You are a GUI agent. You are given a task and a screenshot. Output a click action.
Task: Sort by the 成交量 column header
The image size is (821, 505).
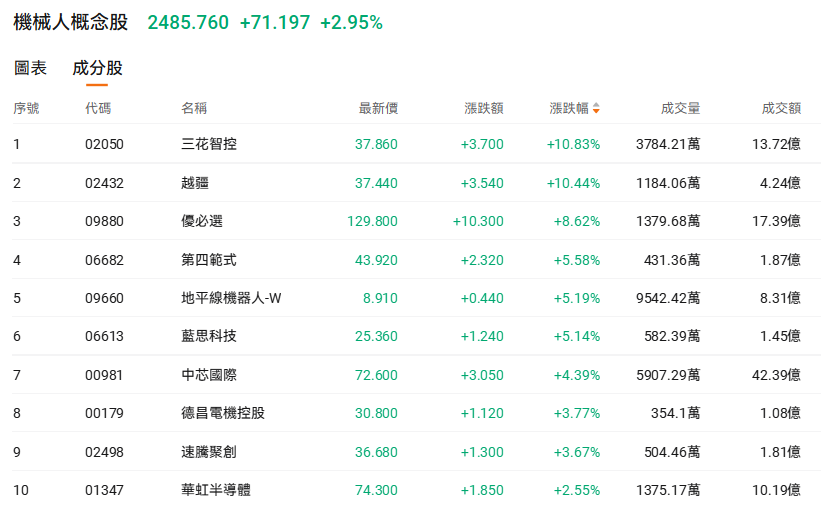point(680,108)
